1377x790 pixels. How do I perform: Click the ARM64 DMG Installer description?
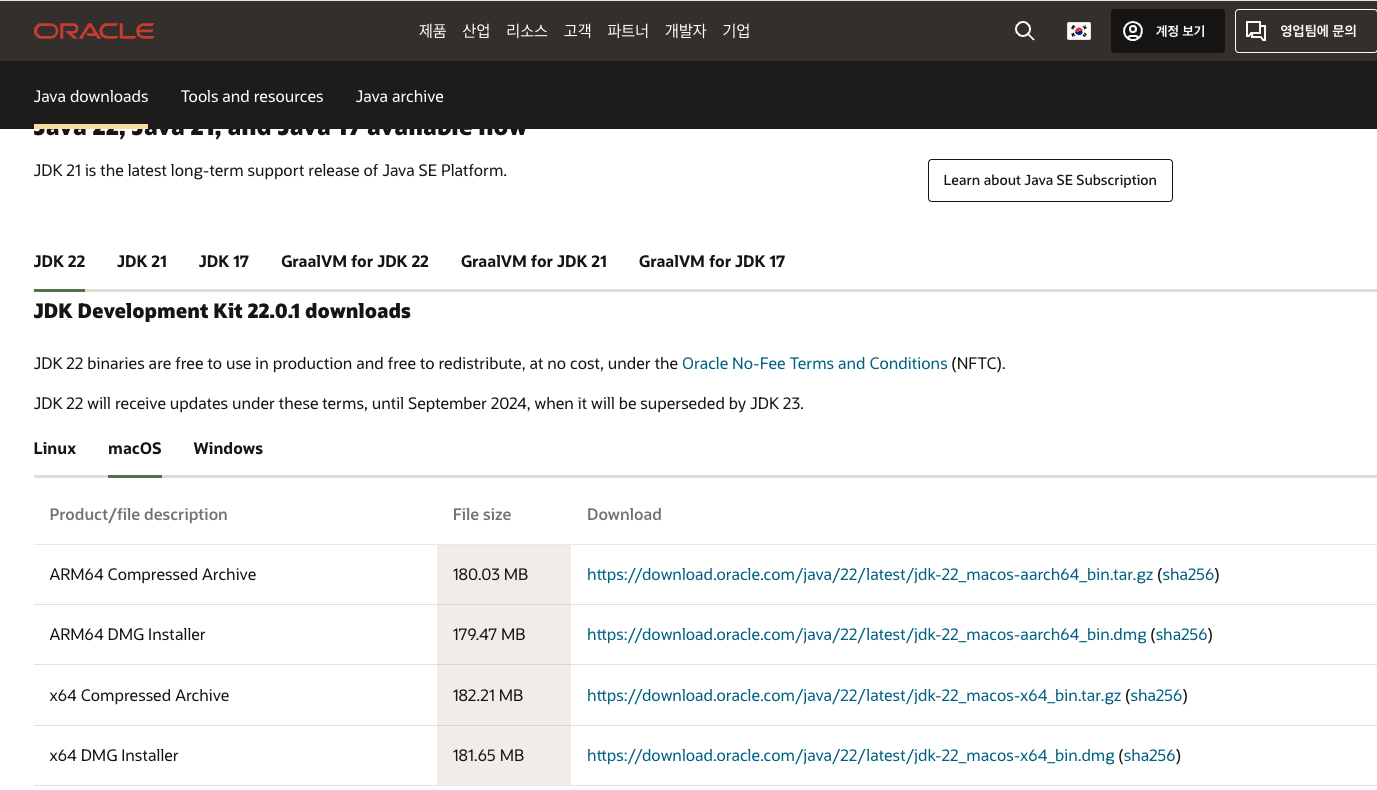tap(128, 634)
